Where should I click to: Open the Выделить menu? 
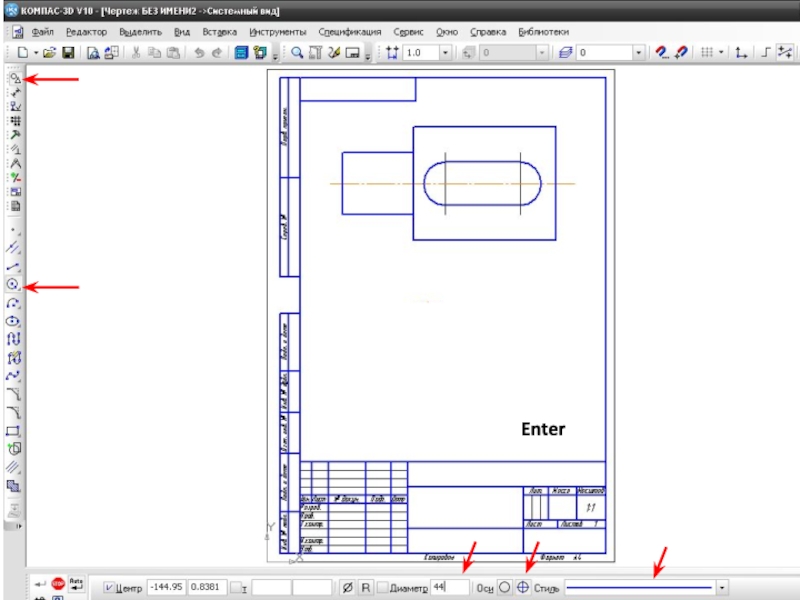click(x=140, y=32)
